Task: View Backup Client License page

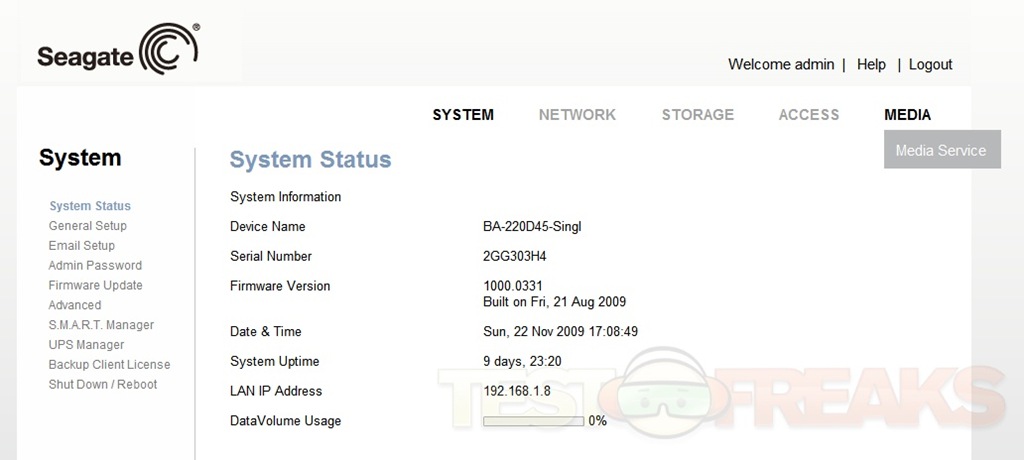Action: point(109,365)
